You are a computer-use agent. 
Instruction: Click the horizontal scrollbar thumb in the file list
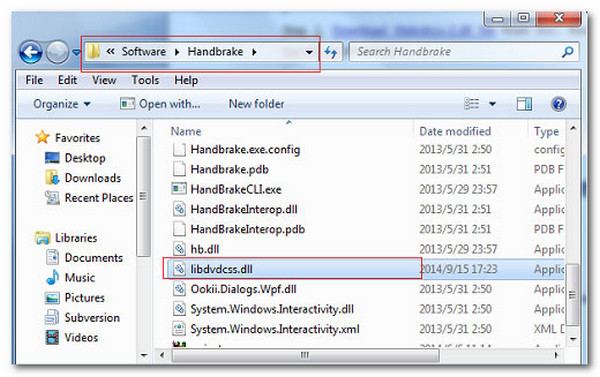click(x=305, y=355)
